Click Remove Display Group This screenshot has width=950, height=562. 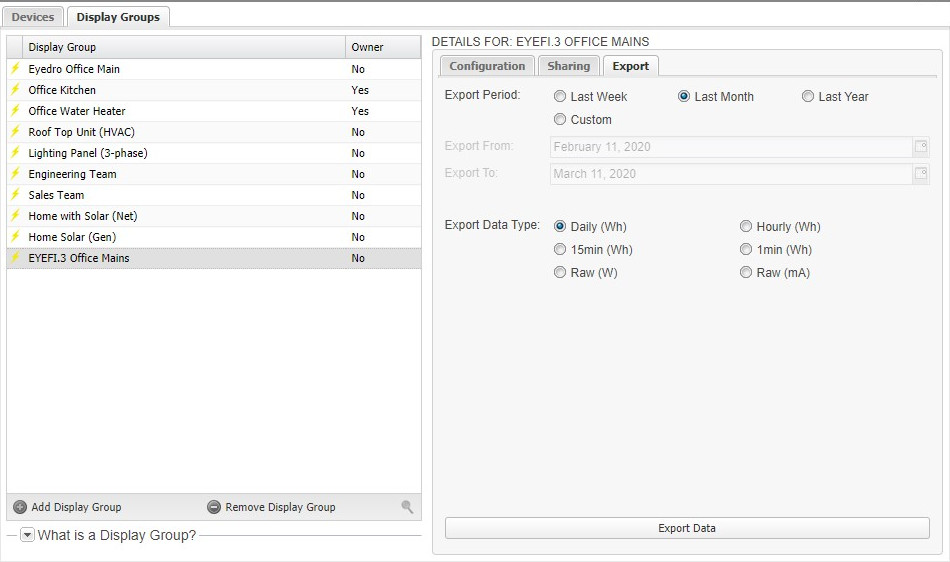coord(271,507)
